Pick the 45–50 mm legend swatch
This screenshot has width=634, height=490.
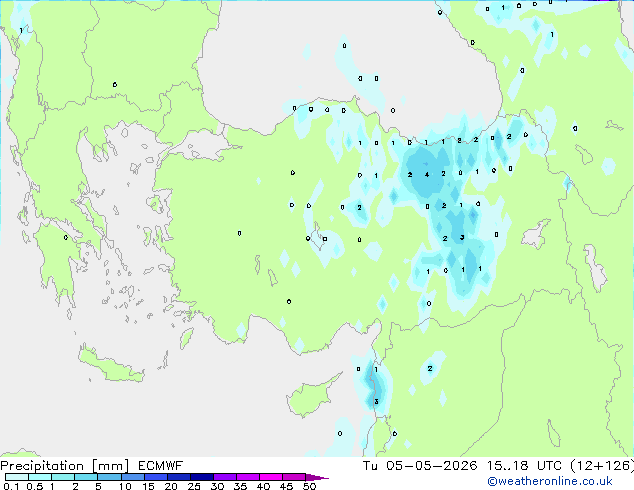pyautogui.click(x=294, y=477)
